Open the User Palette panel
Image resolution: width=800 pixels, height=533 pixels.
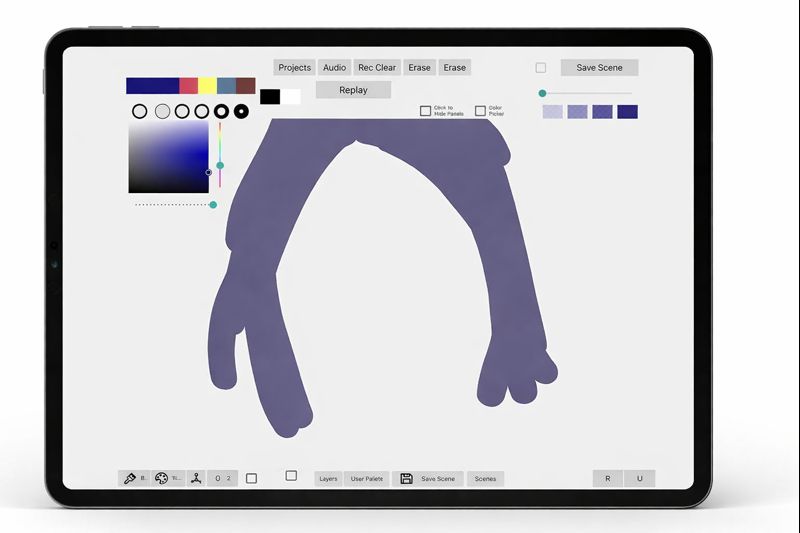367,479
